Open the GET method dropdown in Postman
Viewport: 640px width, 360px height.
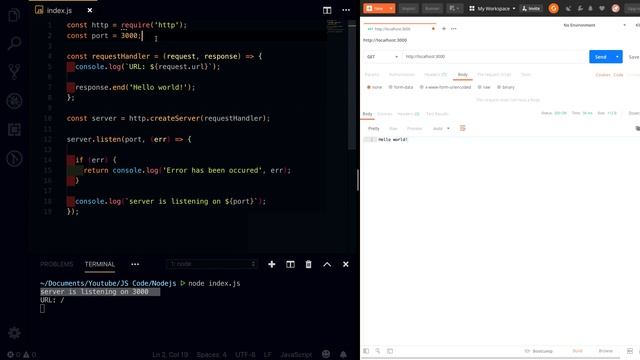(x=382, y=57)
